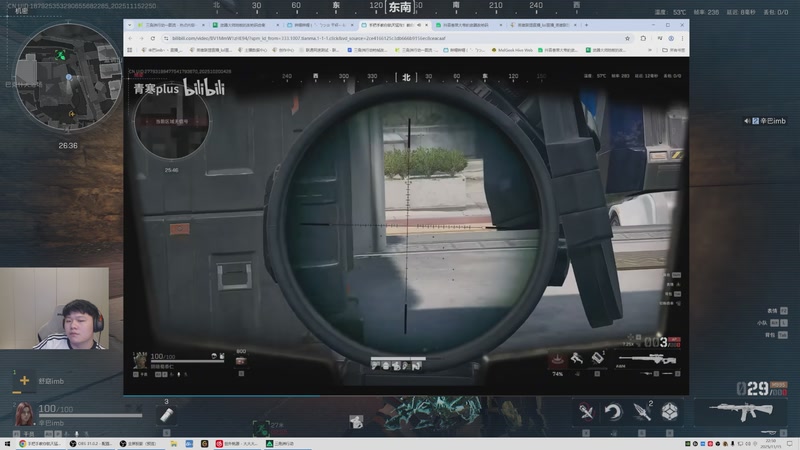Click the circular arrow ability icon
Image resolution: width=800 pixels, height=450 pixels.
pos(614,412)
